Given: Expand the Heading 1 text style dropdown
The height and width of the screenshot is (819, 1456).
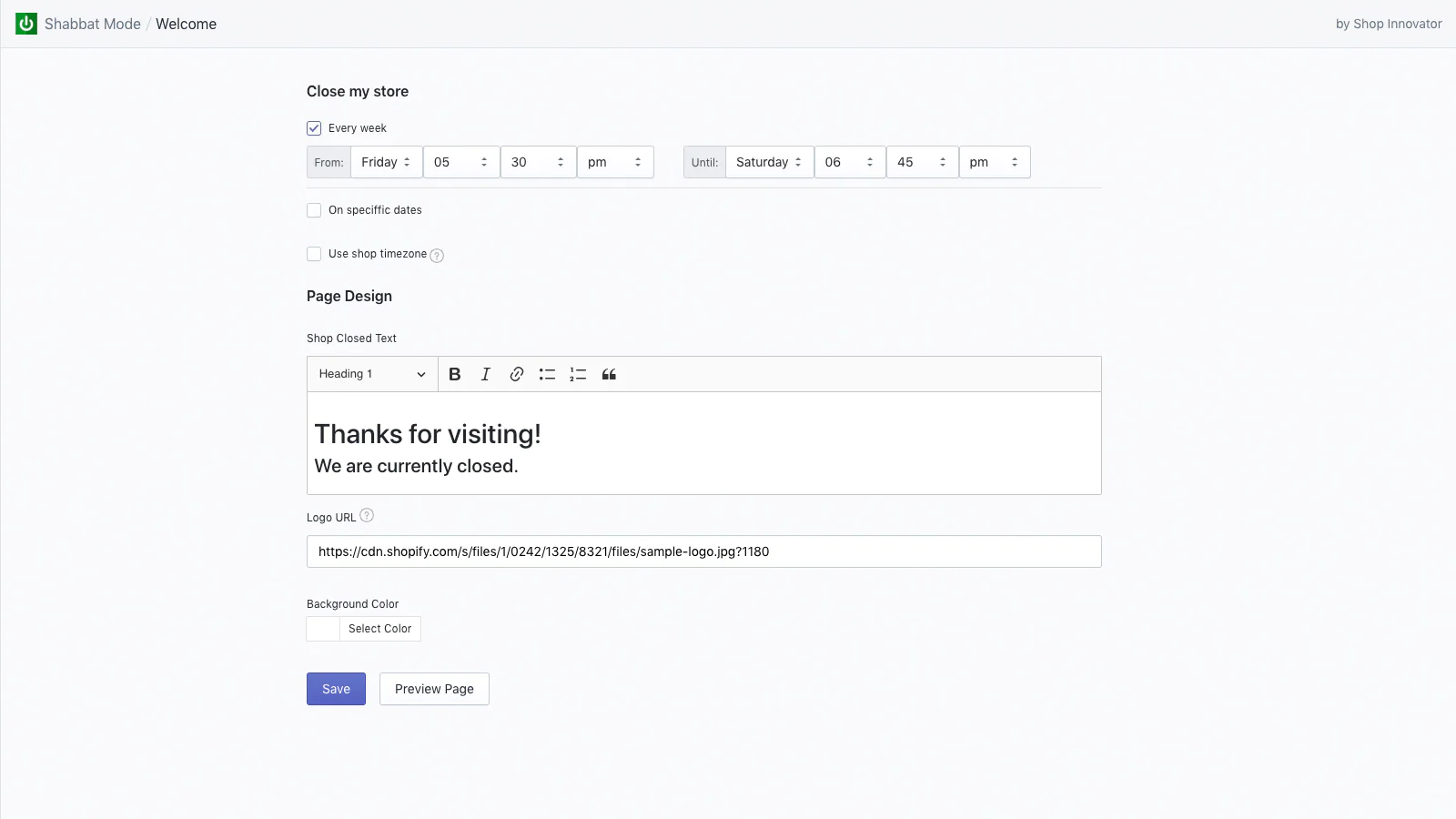Looking at the screenshot, I should point(372,374).
